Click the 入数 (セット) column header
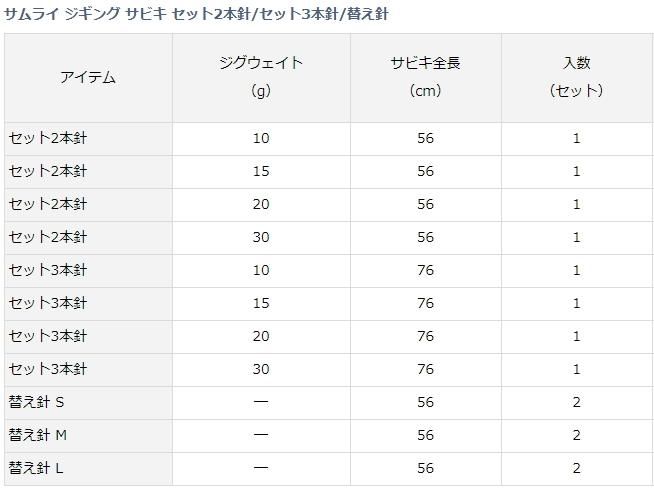The height and width of the screenshot is (491, 654). [576, 77]
